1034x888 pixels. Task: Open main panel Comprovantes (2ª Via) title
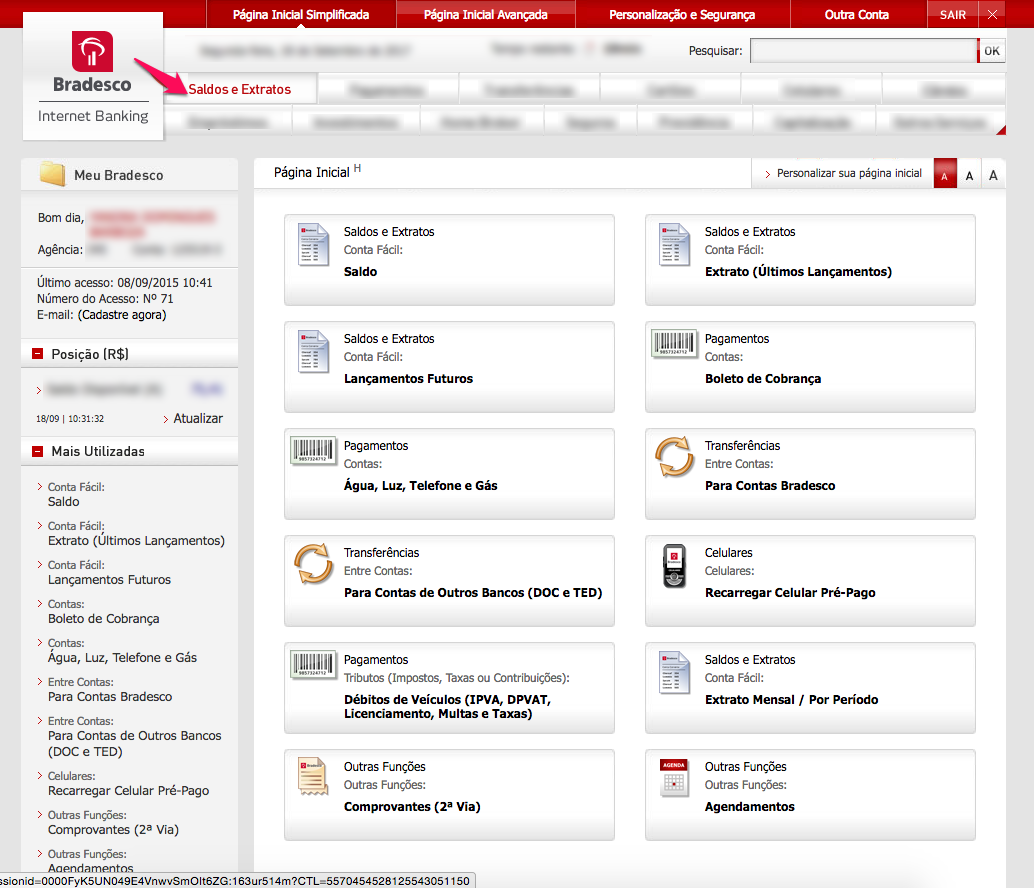tap(412, 807)
